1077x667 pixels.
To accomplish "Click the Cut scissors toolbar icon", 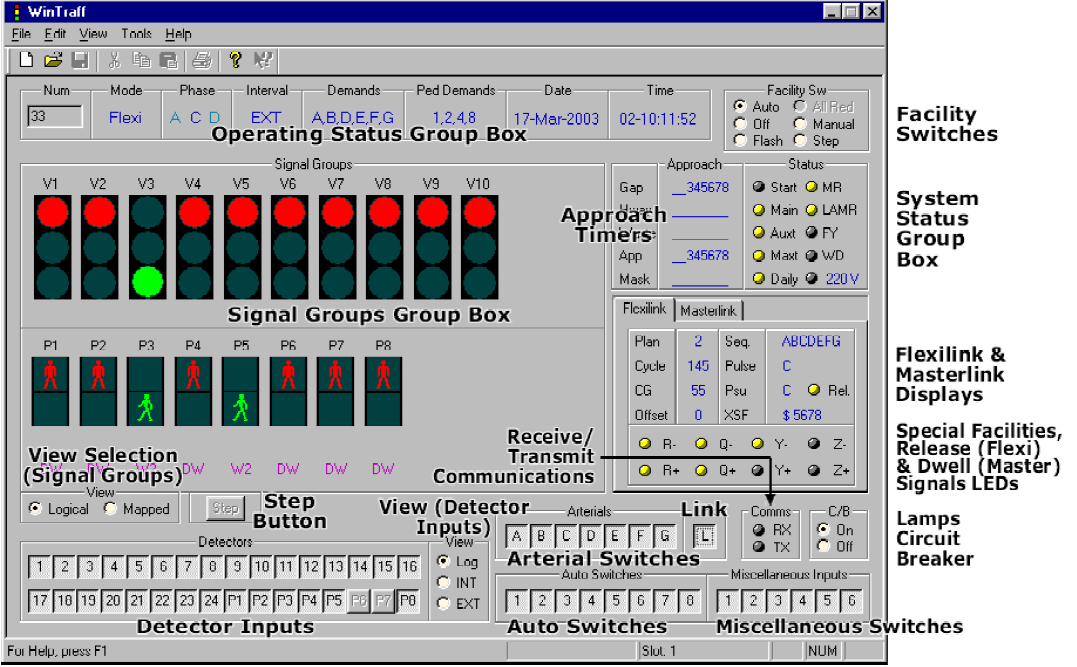I will [x=115, y=60].
